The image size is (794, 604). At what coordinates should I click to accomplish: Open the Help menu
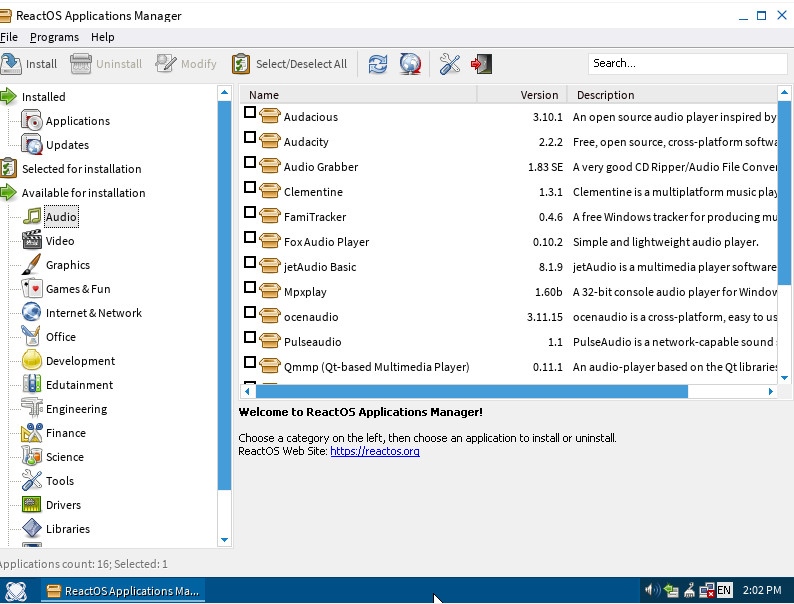click(x=103, y=37)
